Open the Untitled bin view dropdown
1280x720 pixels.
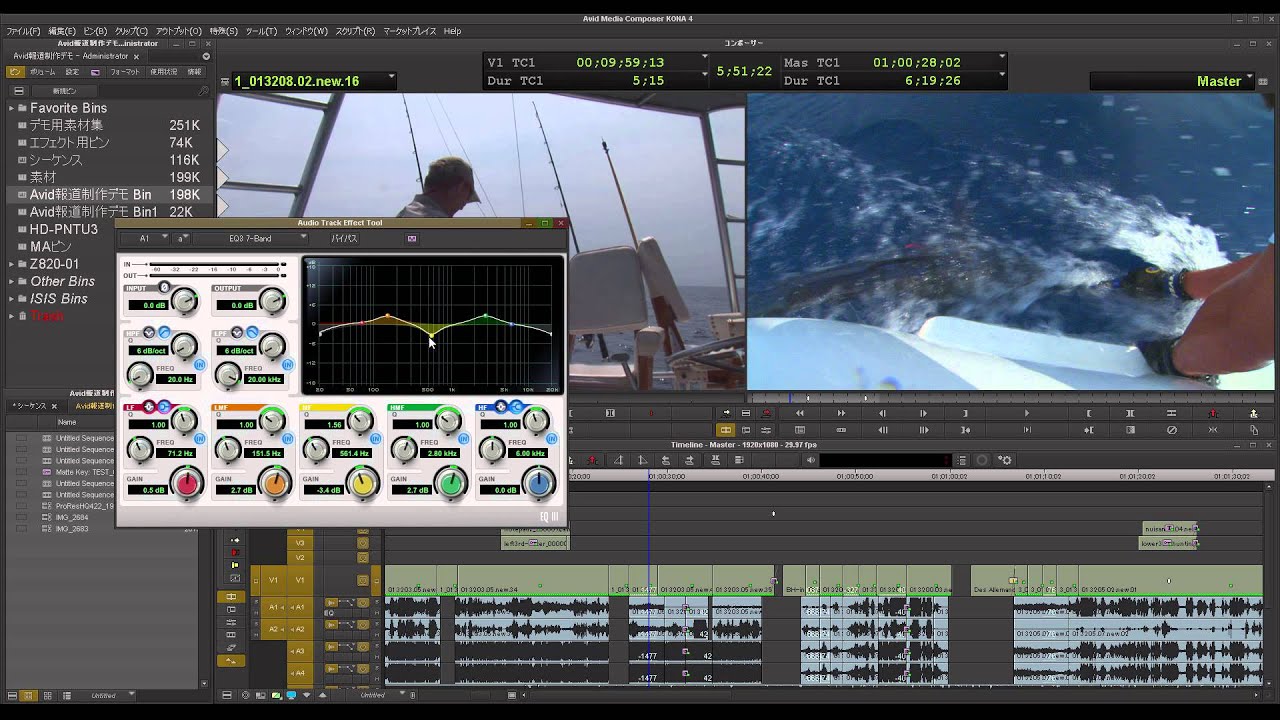(x=107, y=695)
